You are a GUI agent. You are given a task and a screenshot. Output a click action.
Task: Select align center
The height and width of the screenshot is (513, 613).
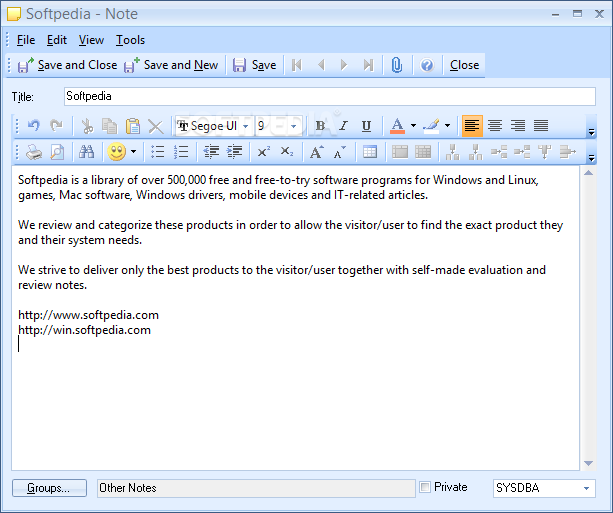coord(495,126)
